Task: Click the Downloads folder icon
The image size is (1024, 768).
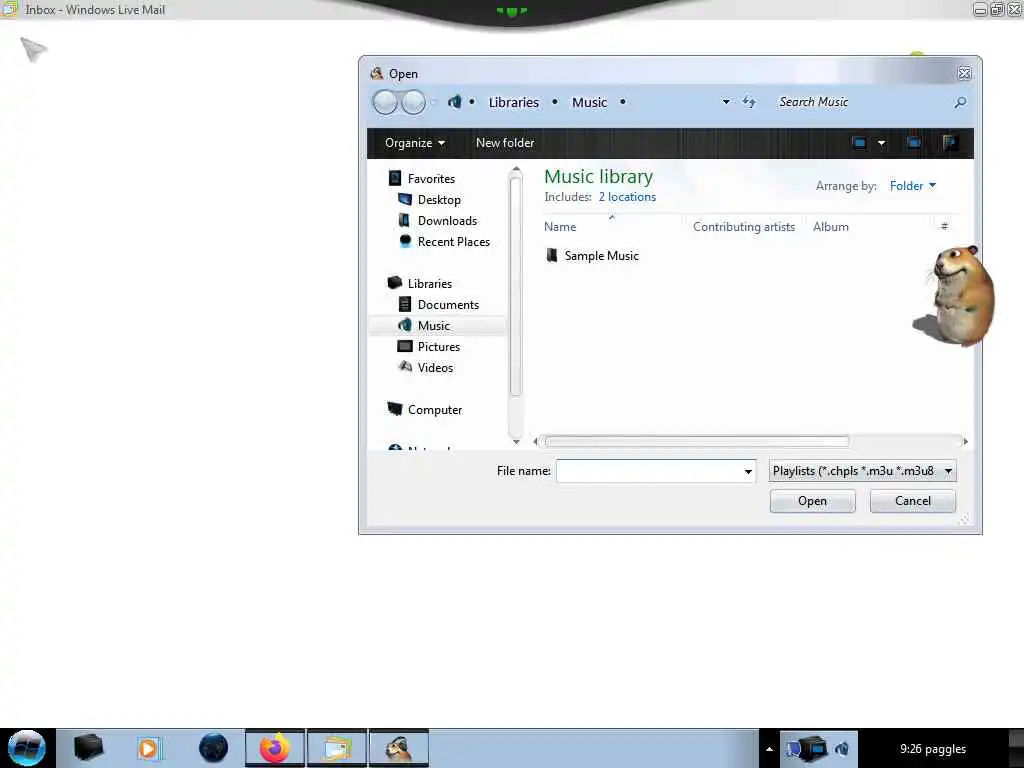Action: click(404, 220)
